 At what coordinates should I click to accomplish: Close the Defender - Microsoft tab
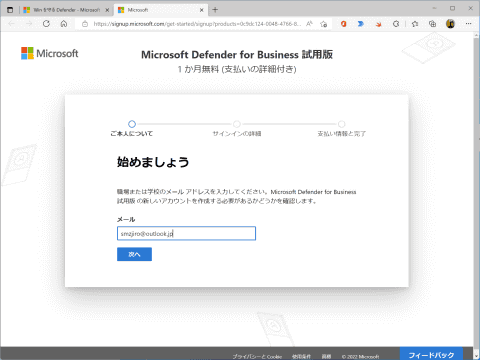107,10
